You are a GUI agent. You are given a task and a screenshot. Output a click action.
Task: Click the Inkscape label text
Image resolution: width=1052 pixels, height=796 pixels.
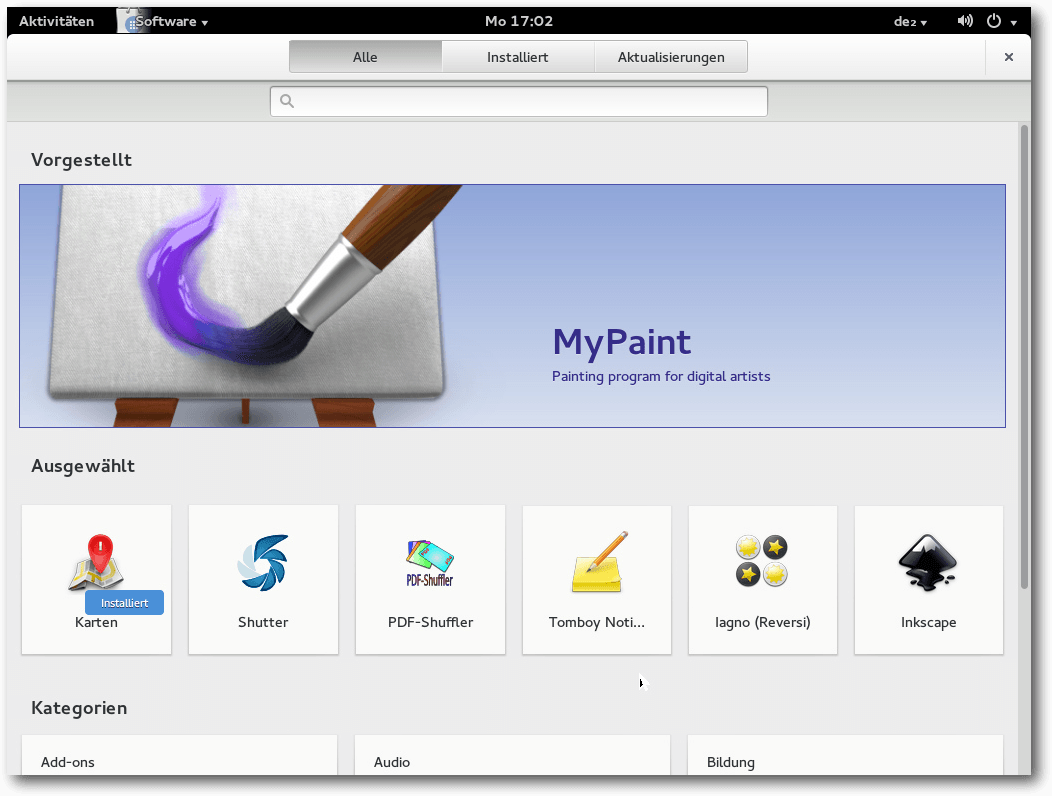tap(929, 622)
